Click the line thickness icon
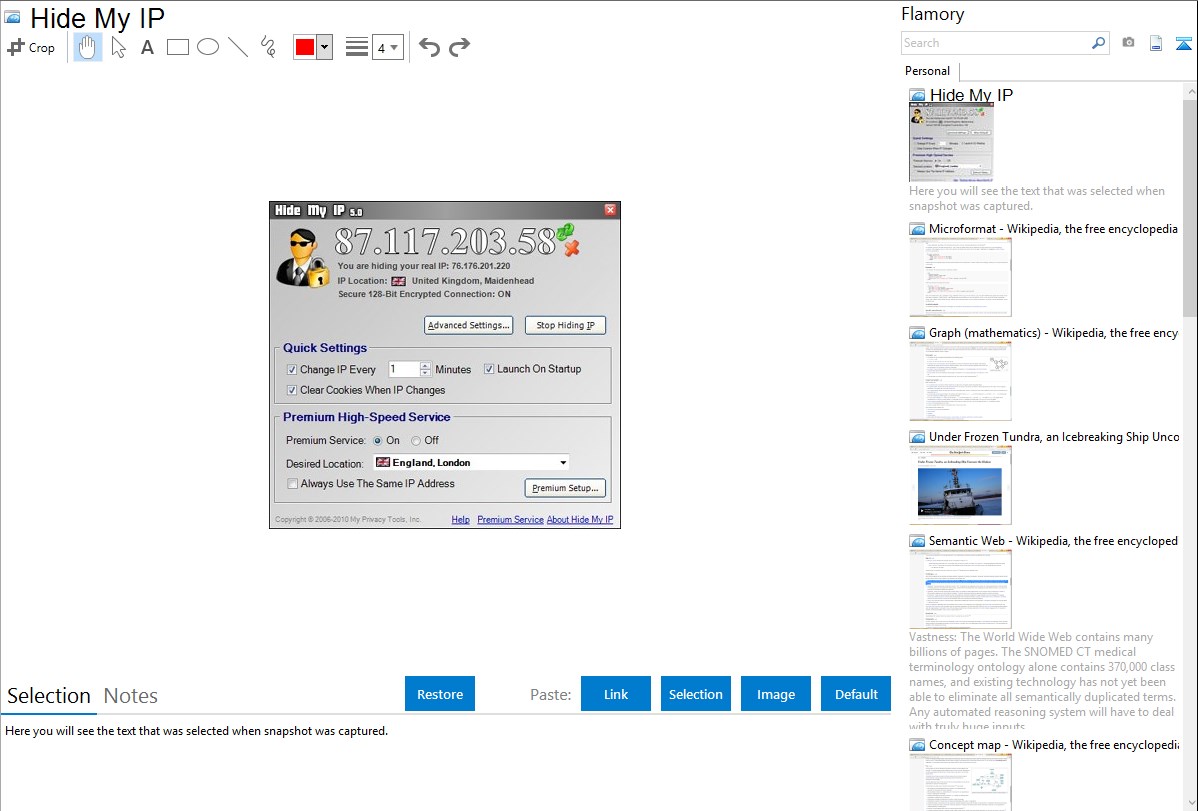 point(357,47)
